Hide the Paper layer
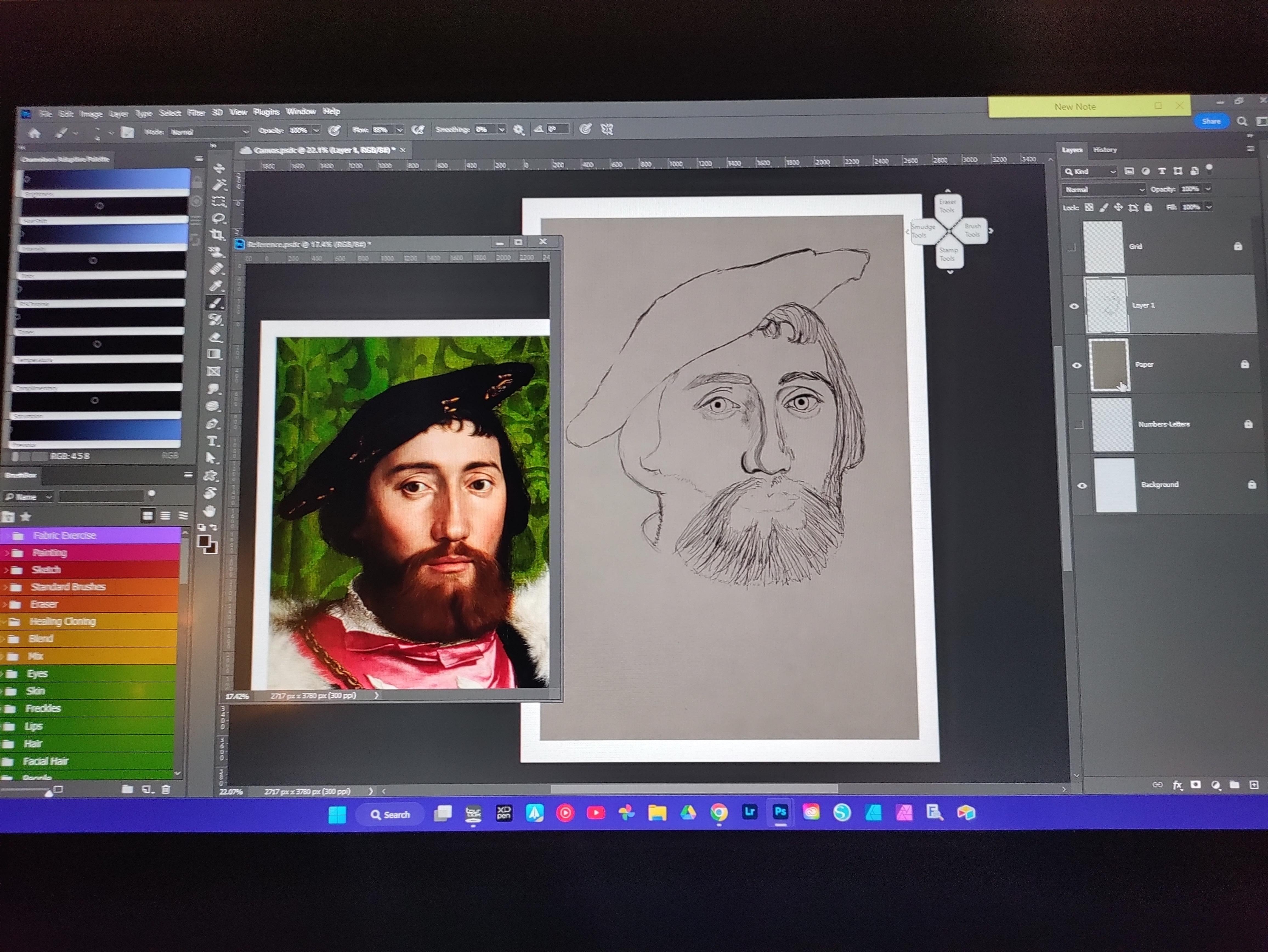The width and height of the screenshot is (1268, 952). (1077, 366)
